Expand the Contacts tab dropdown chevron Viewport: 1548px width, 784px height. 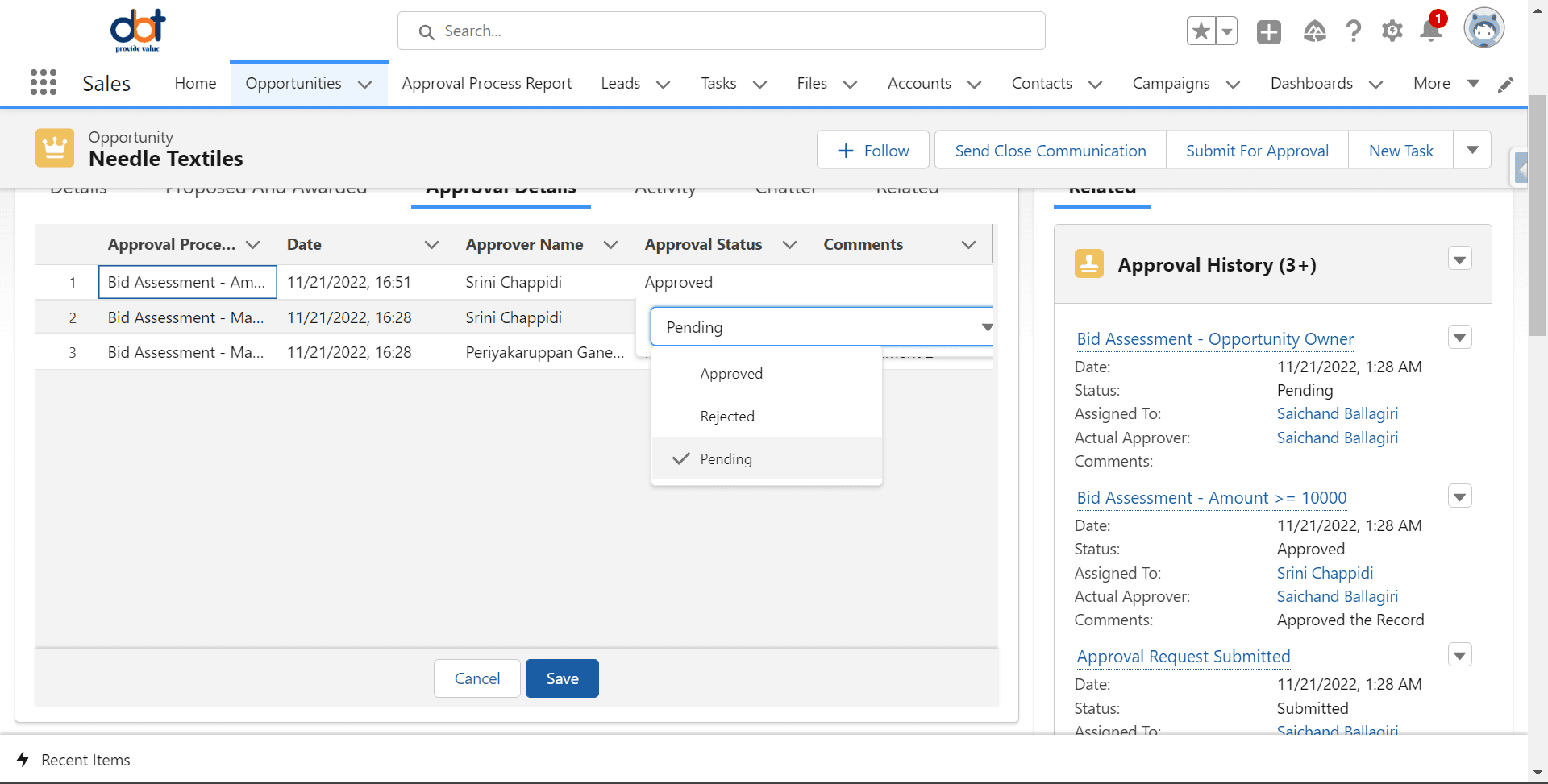pos(1096,85)
